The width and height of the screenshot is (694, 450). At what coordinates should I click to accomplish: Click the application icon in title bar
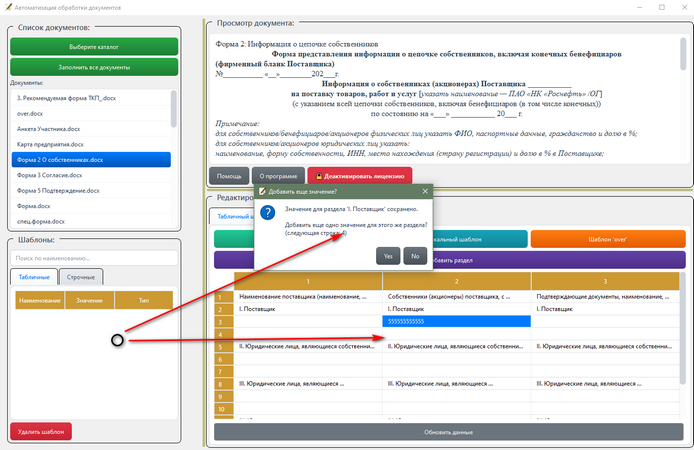tap(8, 7)
